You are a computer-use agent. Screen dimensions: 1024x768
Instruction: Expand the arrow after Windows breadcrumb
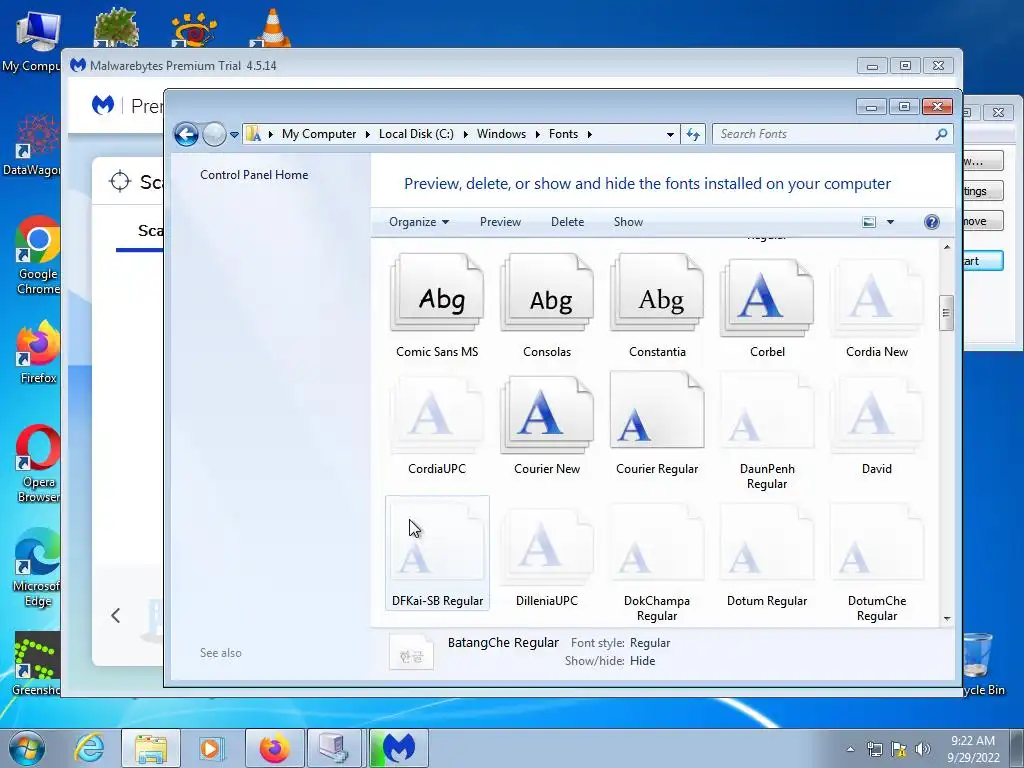tap(537, 134)
